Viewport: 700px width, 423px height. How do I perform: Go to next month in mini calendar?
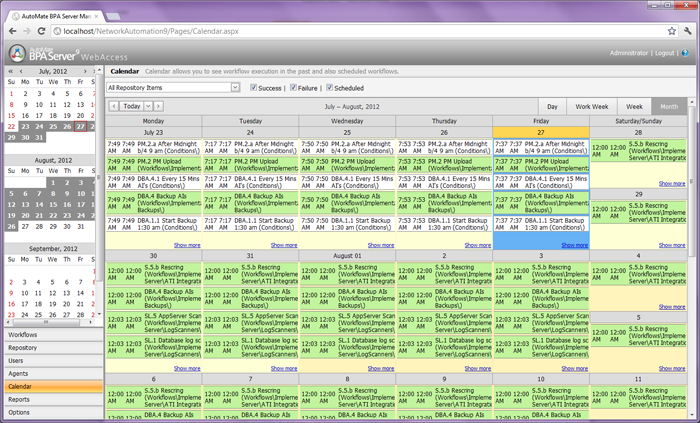click(85, 71)
